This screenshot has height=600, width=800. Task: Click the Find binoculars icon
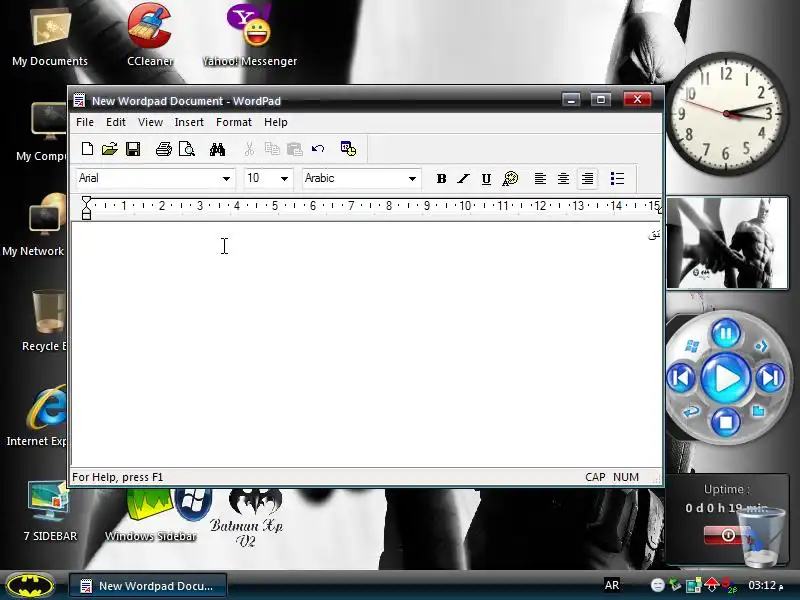217,149
